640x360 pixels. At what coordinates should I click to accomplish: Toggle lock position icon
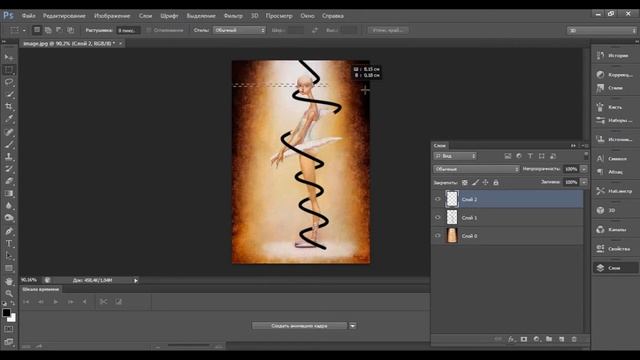[x=485, y=182]
